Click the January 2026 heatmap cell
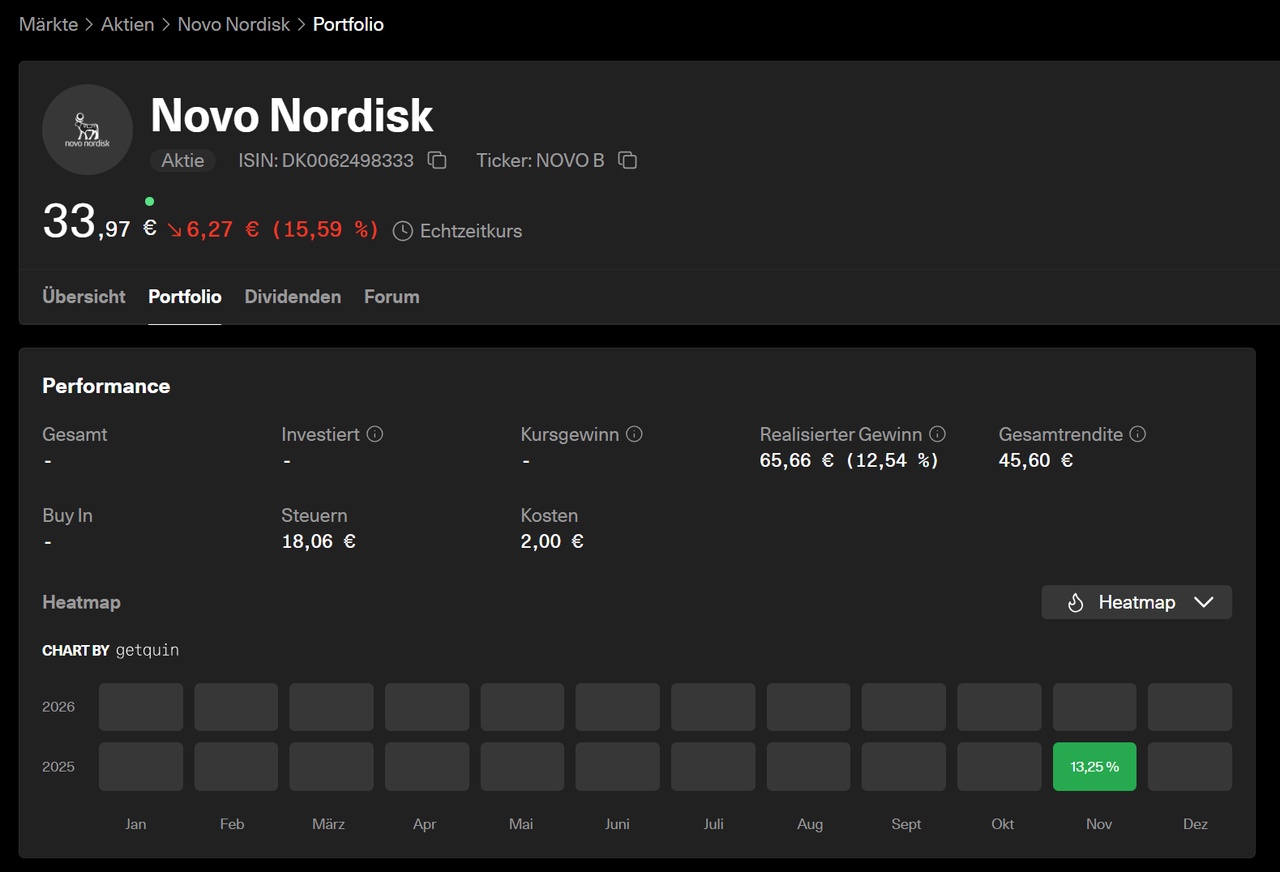This screenshot has height=872, width=1280. pos(140,707)
